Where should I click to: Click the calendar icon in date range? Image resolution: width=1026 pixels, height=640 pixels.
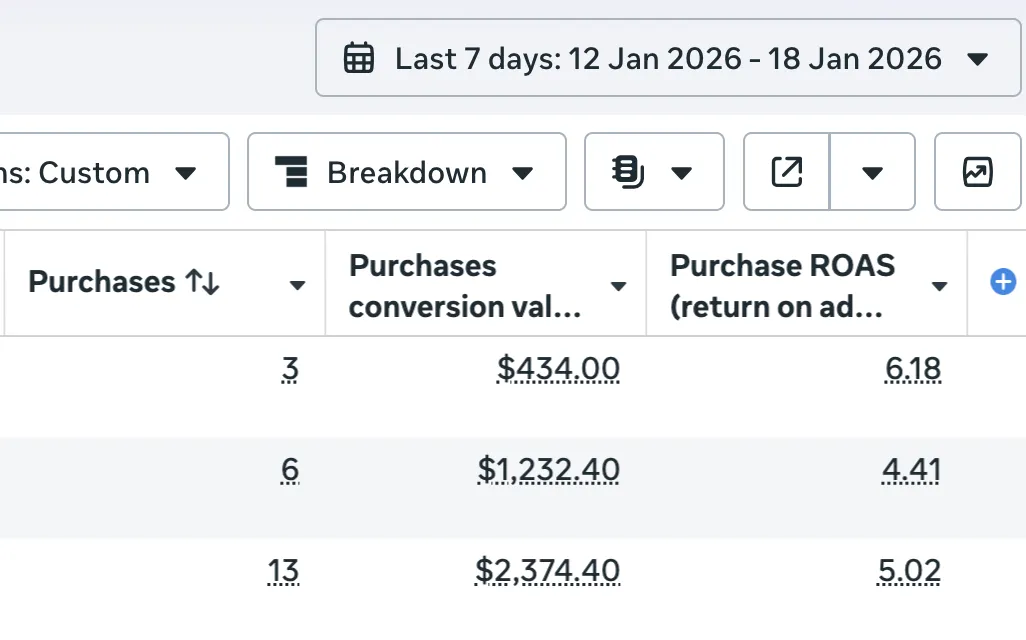tap(359, 58)
